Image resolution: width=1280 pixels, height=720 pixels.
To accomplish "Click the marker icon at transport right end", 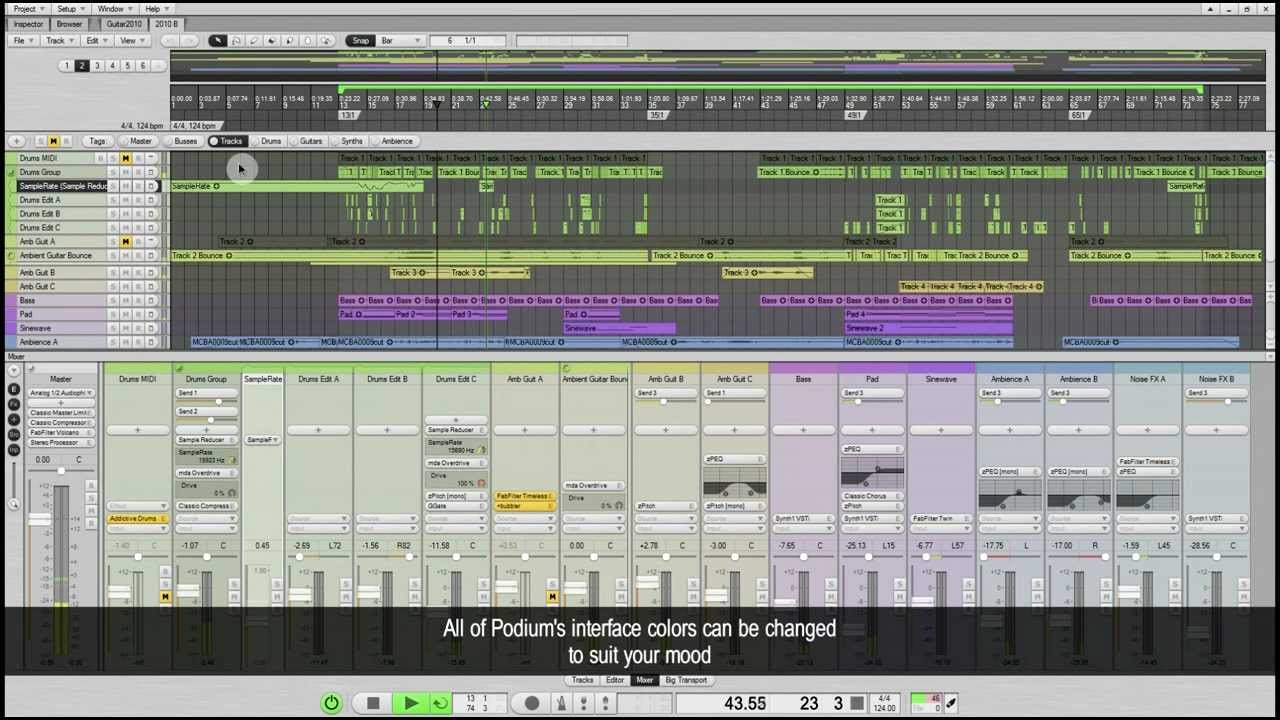I will coord(951,703).
